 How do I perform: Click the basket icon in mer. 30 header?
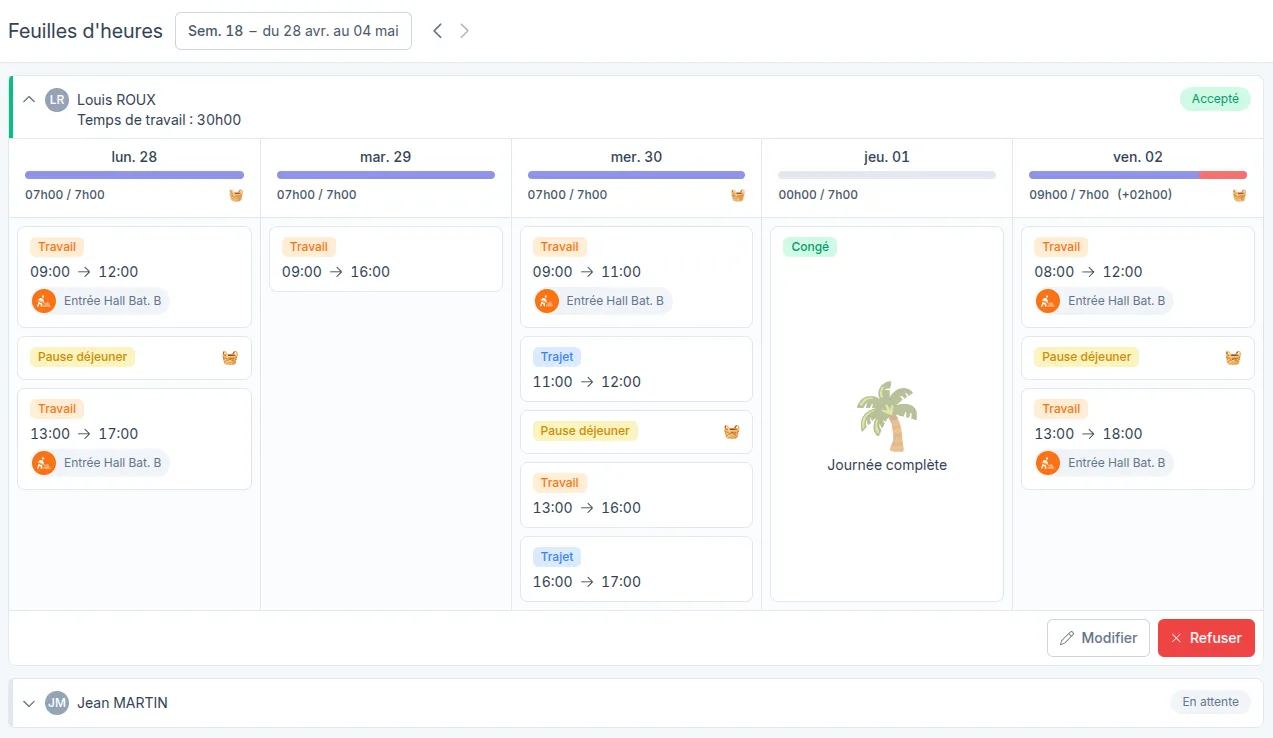coord(737,195)
